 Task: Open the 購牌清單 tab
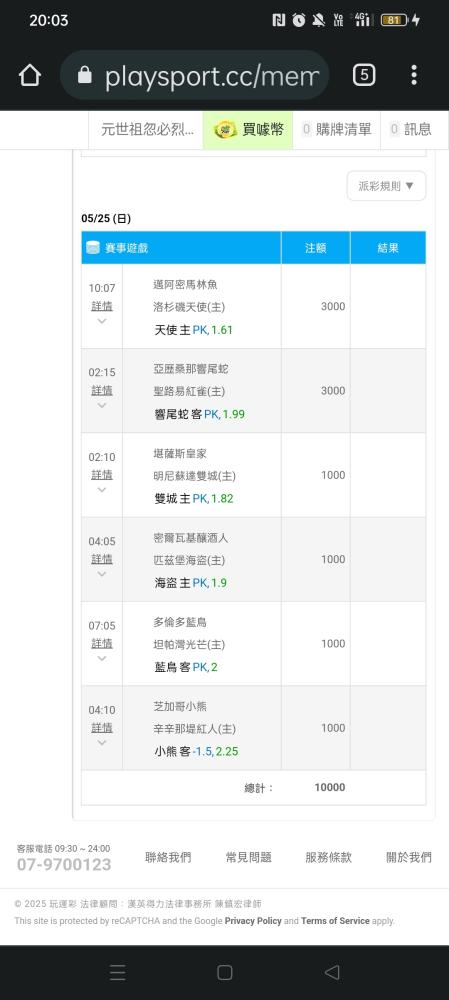tap(337, 130)
